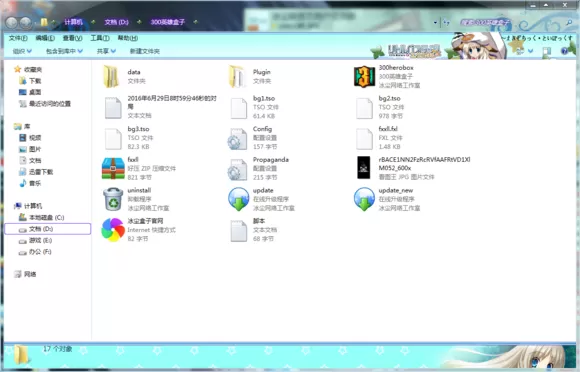Image resolution: width=580 pixels, height=372 pixels.
Task: Open 桌面 in the favorites list
Action: [x=31, y=92]
